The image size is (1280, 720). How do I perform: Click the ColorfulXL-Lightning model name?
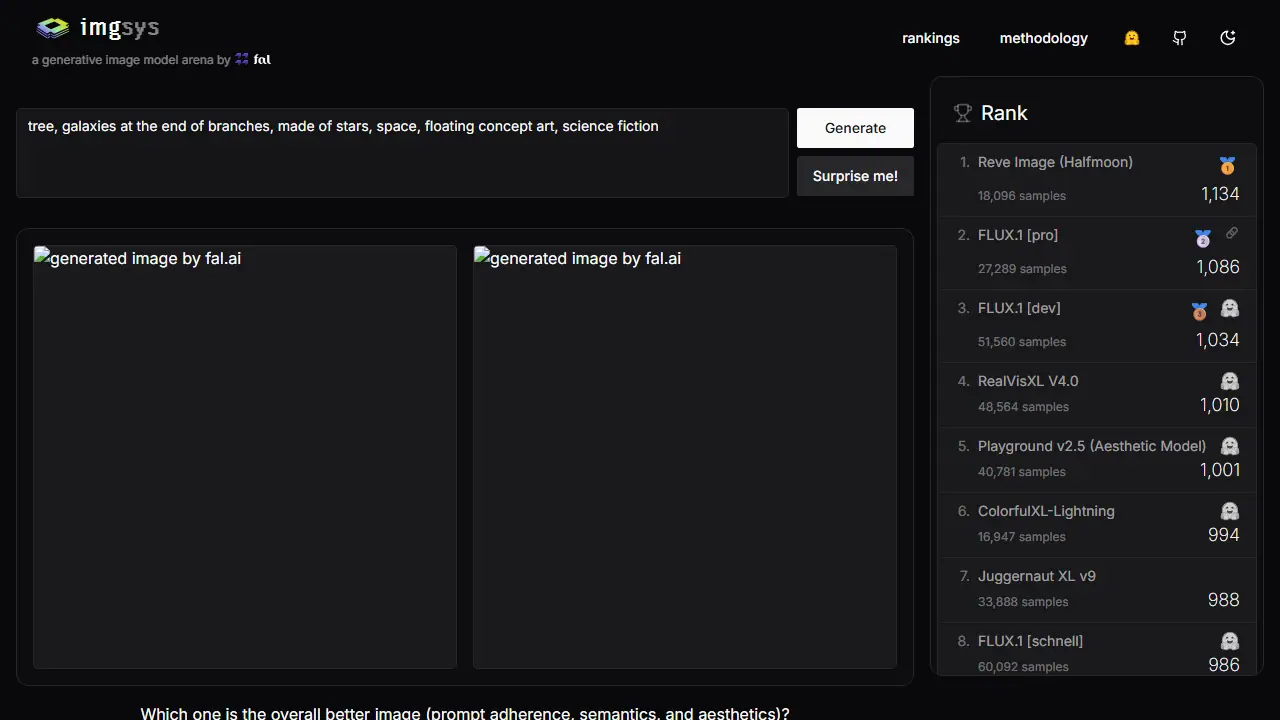(1046, 511)
